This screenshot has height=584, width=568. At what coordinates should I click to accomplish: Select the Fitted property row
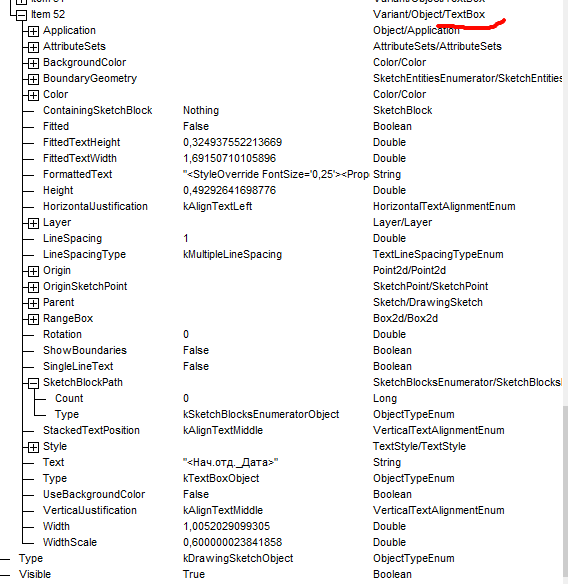pyautogui.click(x=56, y=127)
